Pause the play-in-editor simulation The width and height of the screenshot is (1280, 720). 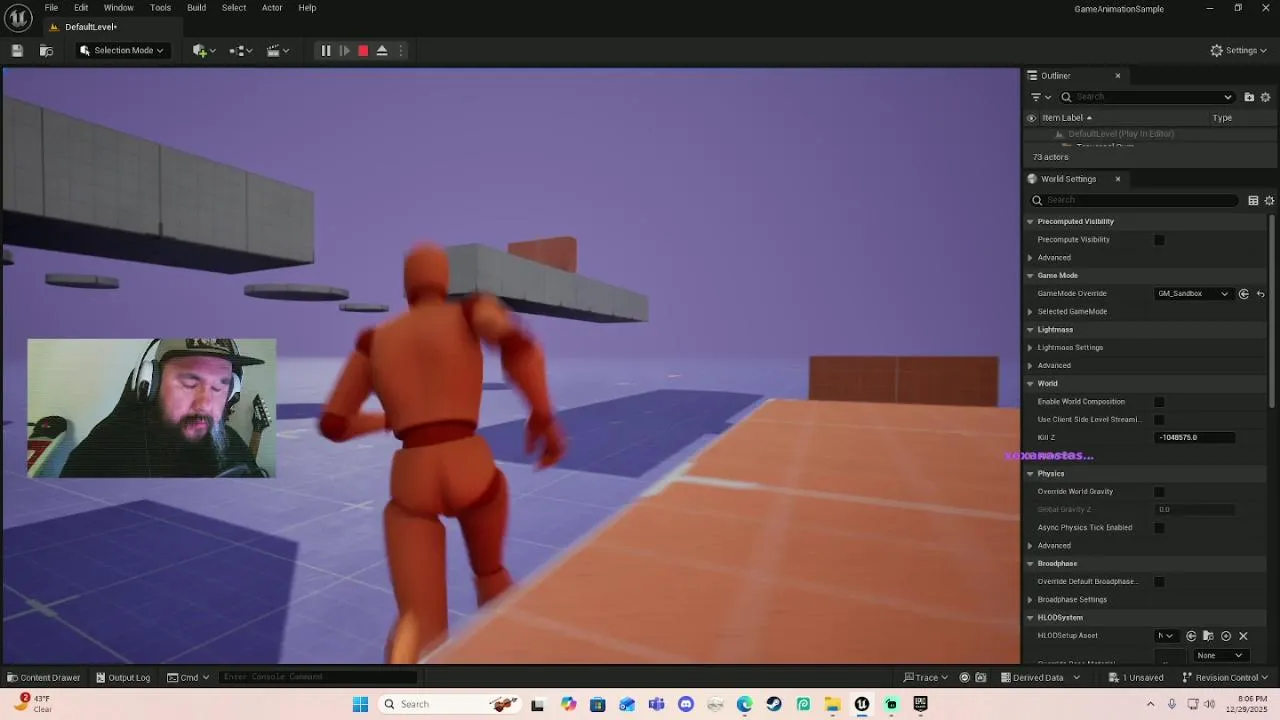coord(325,50)
